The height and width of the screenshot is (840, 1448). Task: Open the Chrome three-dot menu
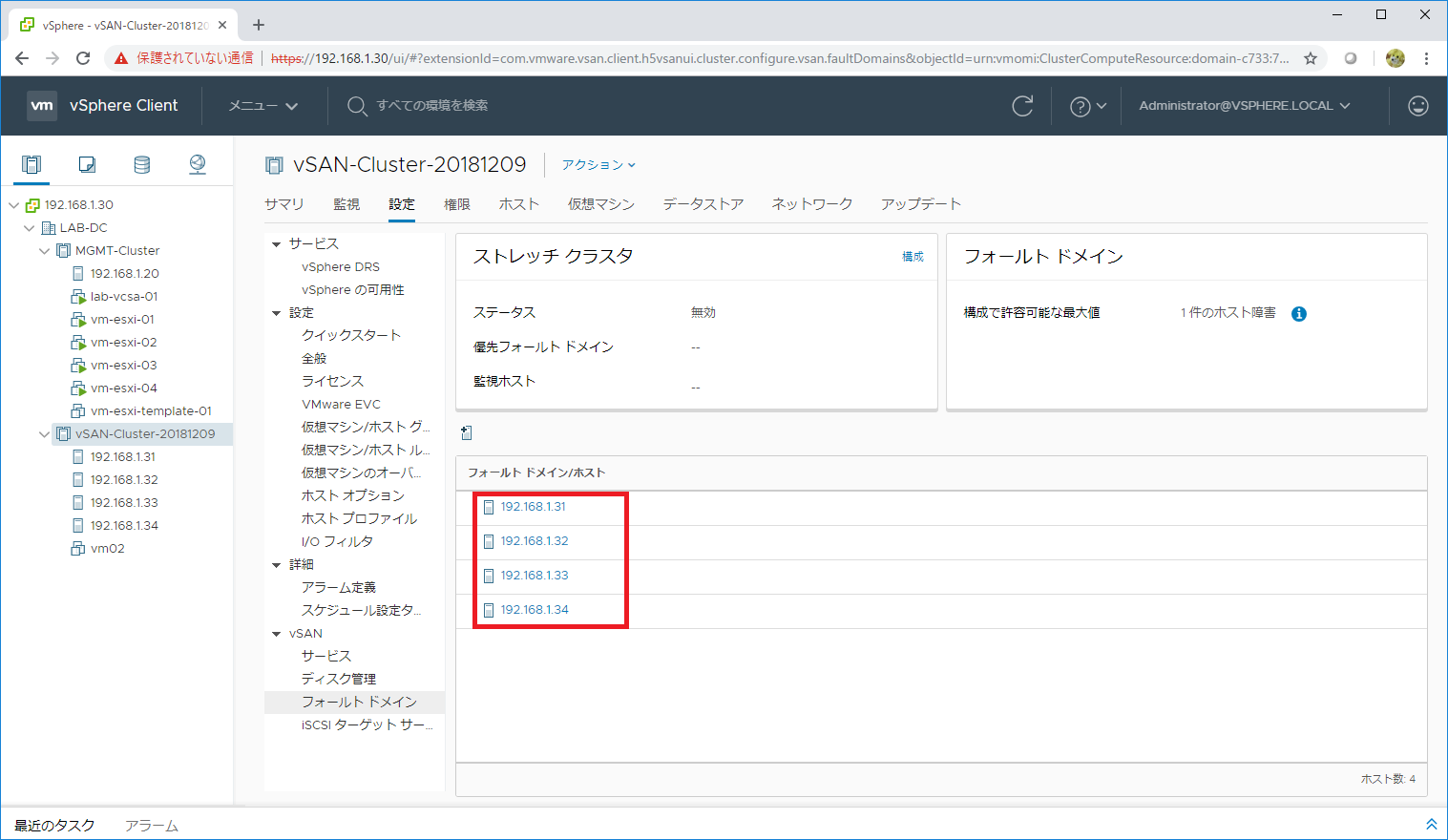pos(1426,58)
